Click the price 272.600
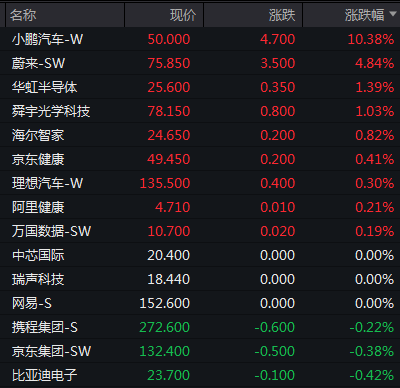The height and width of the screenshot is (388, 400). 165,327
